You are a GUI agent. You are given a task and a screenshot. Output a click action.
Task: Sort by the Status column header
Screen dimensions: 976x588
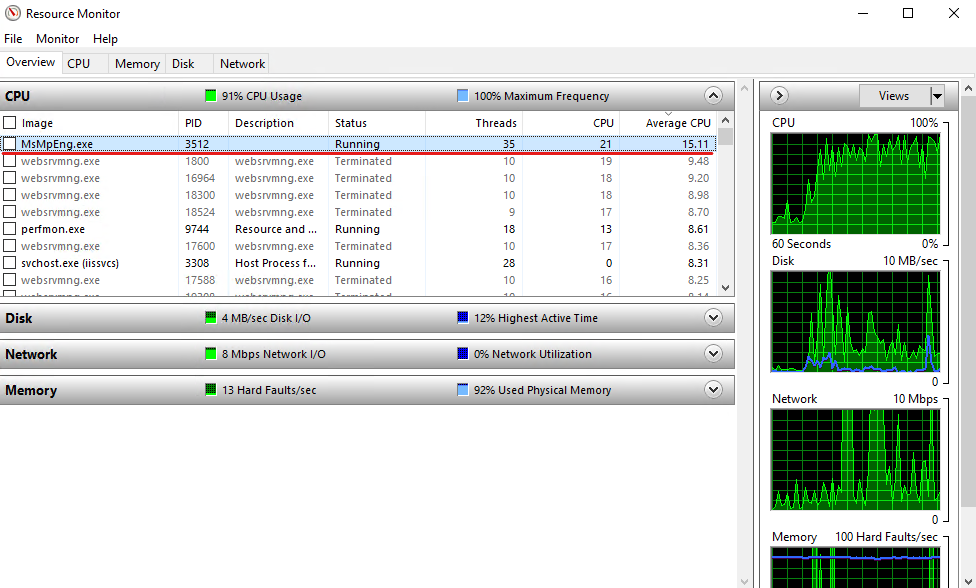(x=377, y=123)
